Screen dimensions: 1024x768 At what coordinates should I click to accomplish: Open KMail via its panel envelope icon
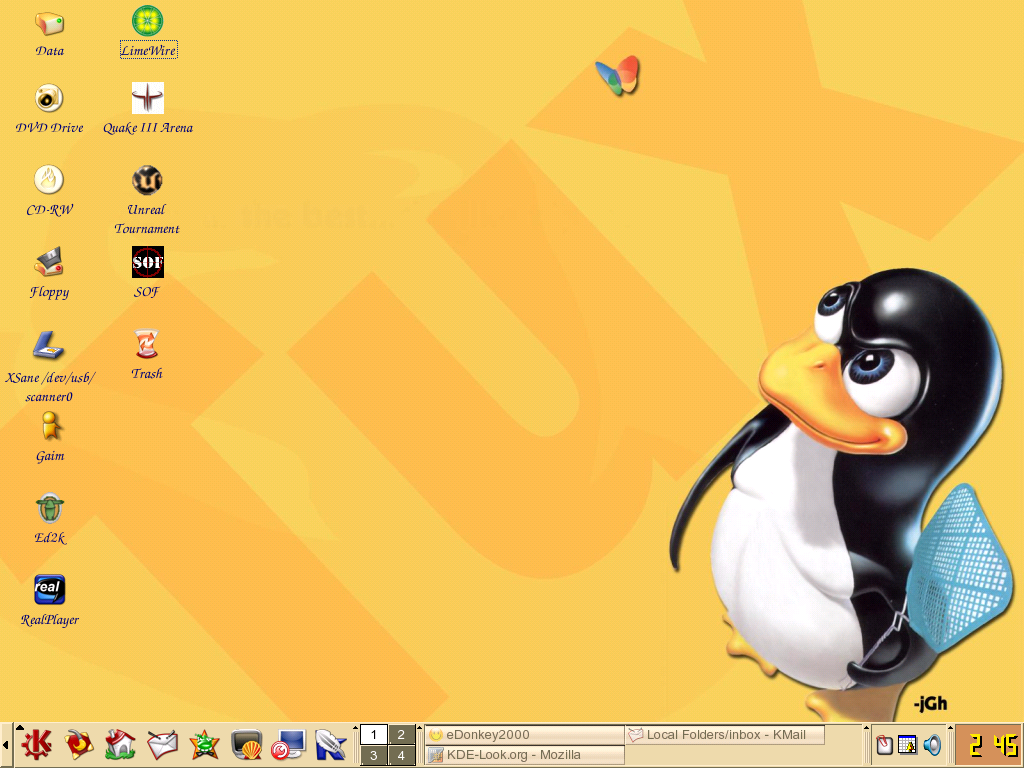click(x=161, y=745)
